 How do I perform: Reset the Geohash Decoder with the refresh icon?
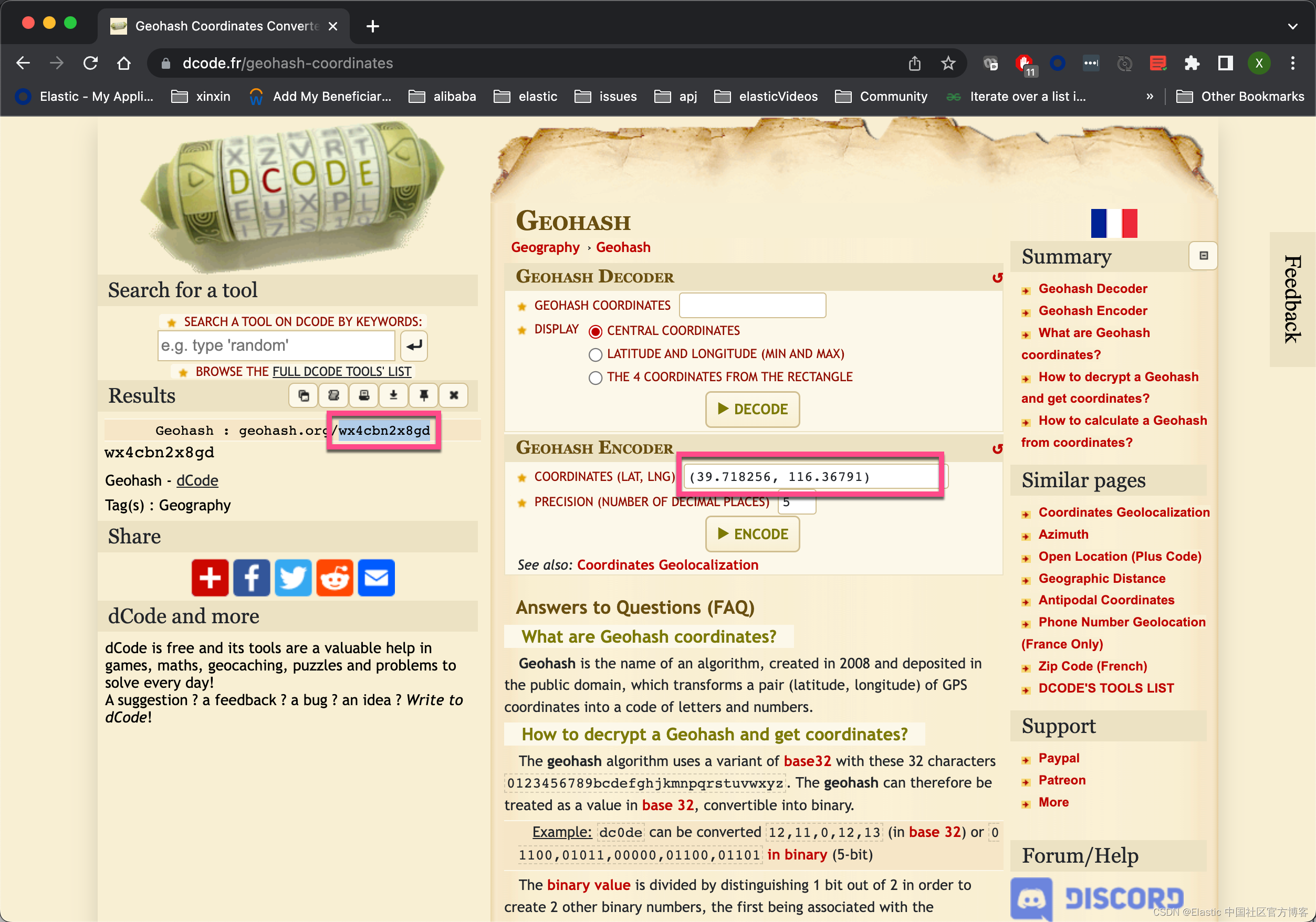tap(997, 278)
